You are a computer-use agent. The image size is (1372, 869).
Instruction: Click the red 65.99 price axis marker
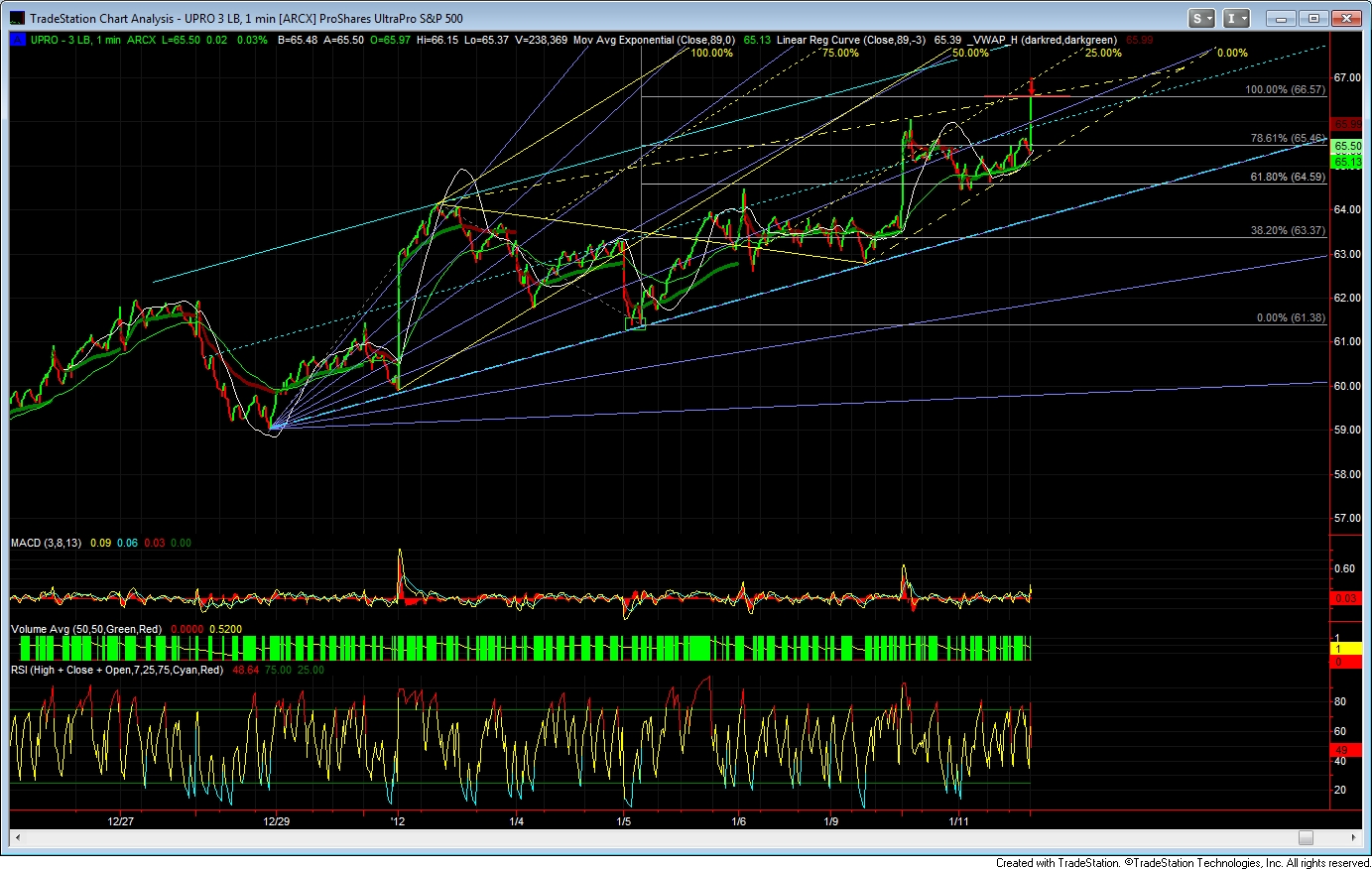[1347, 124]
